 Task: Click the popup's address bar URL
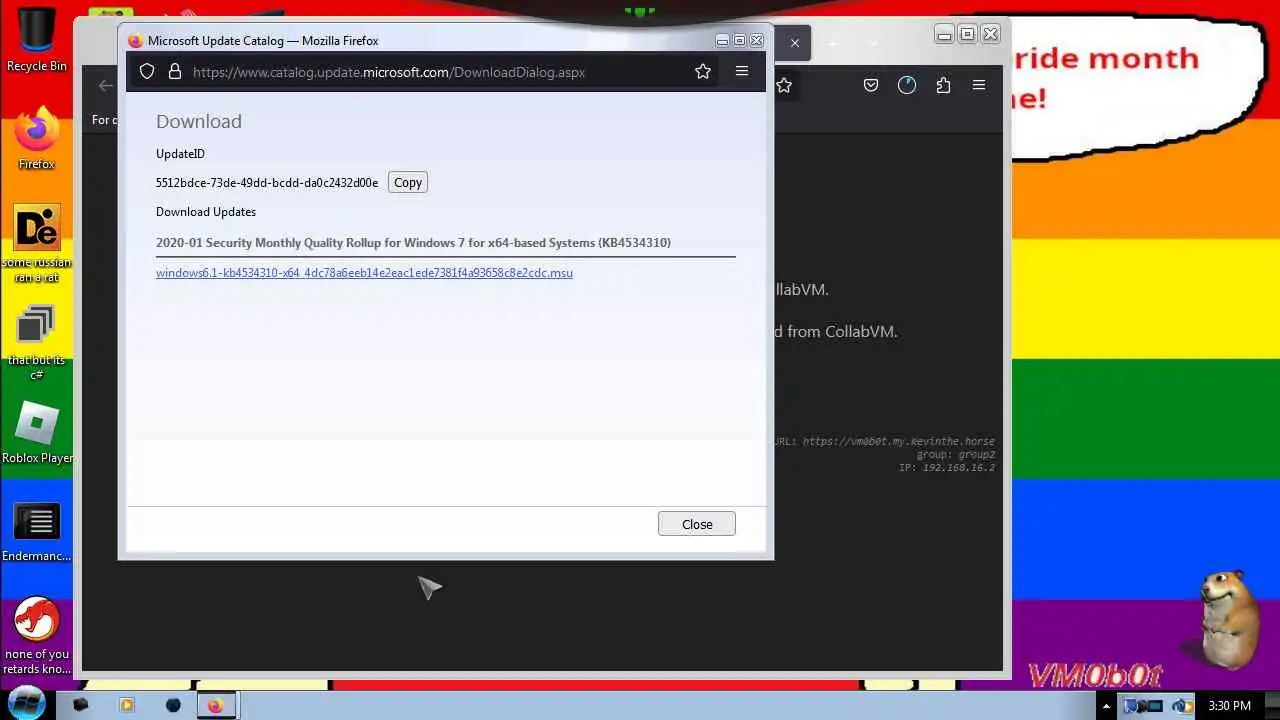click(x=389, y=72)
